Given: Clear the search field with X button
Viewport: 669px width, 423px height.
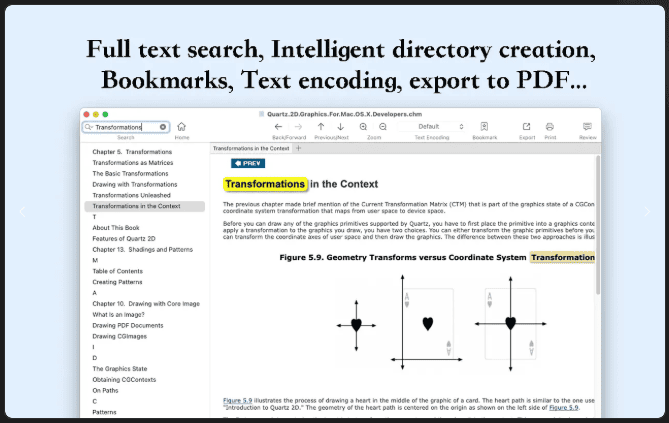Looking at the screenshot, I should tap(163, 127).
